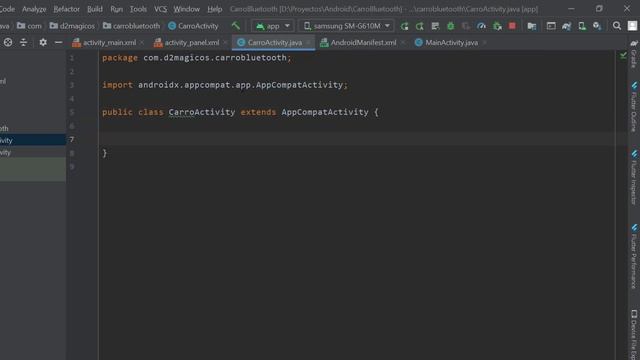Open the Build menu
The height and width of the screenshot is (360, 640).
[x=95, y=9]
